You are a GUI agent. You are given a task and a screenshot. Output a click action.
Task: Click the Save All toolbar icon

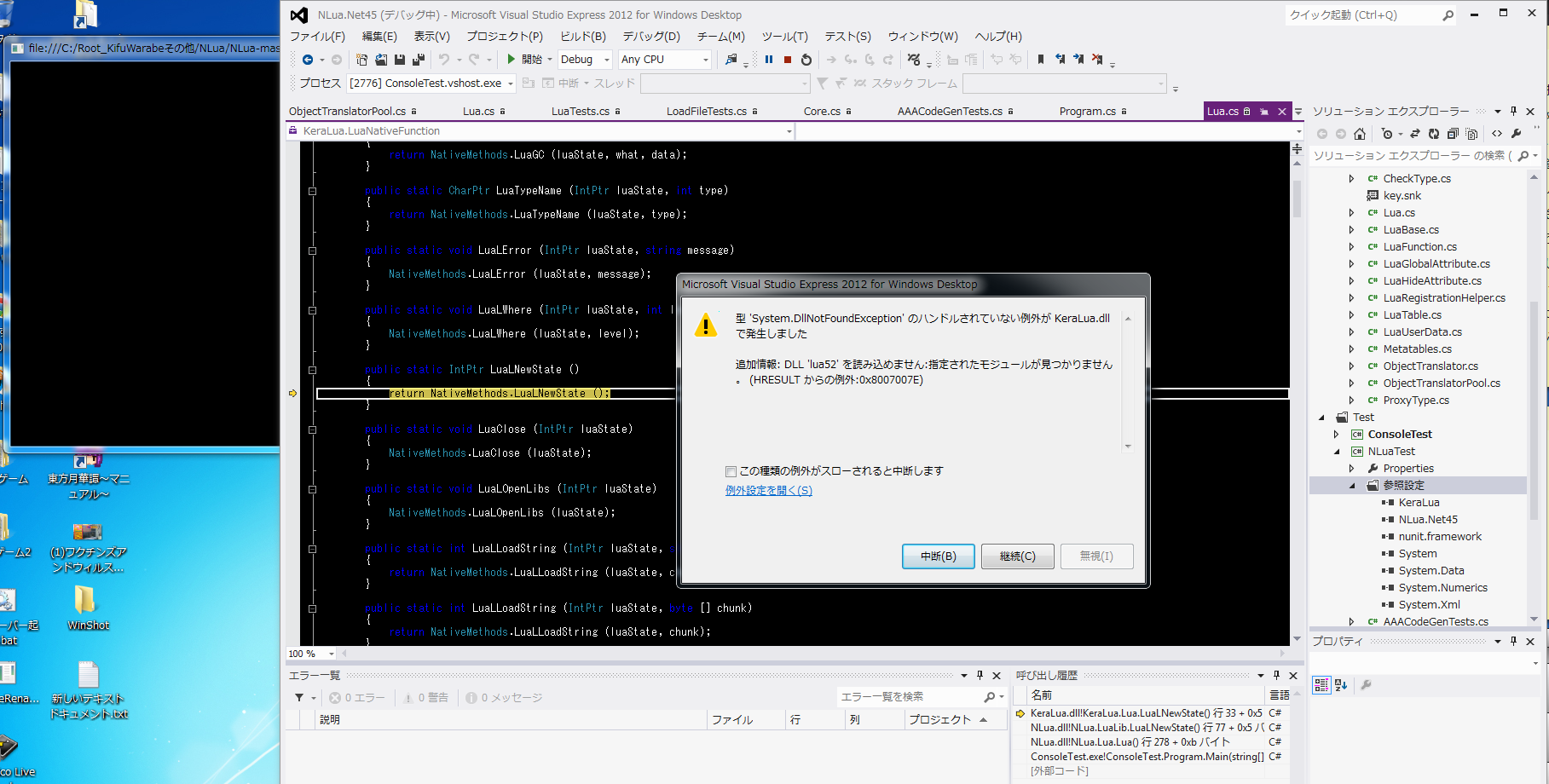point(419,60)
